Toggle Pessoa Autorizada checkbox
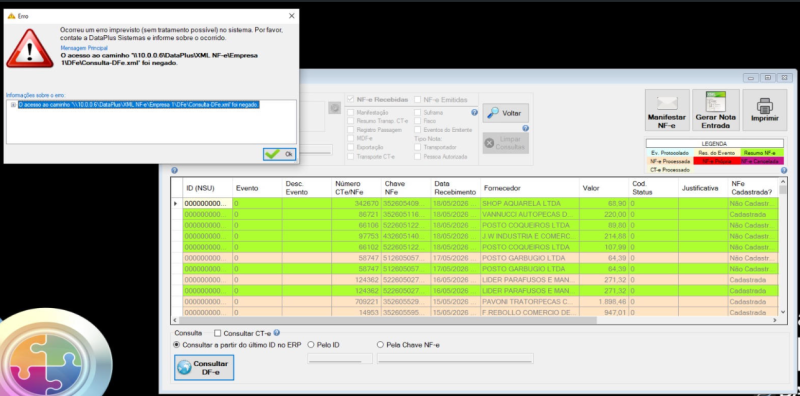This screenshot has width=800, height=396. pyautogui.click(x=418, y=156)
